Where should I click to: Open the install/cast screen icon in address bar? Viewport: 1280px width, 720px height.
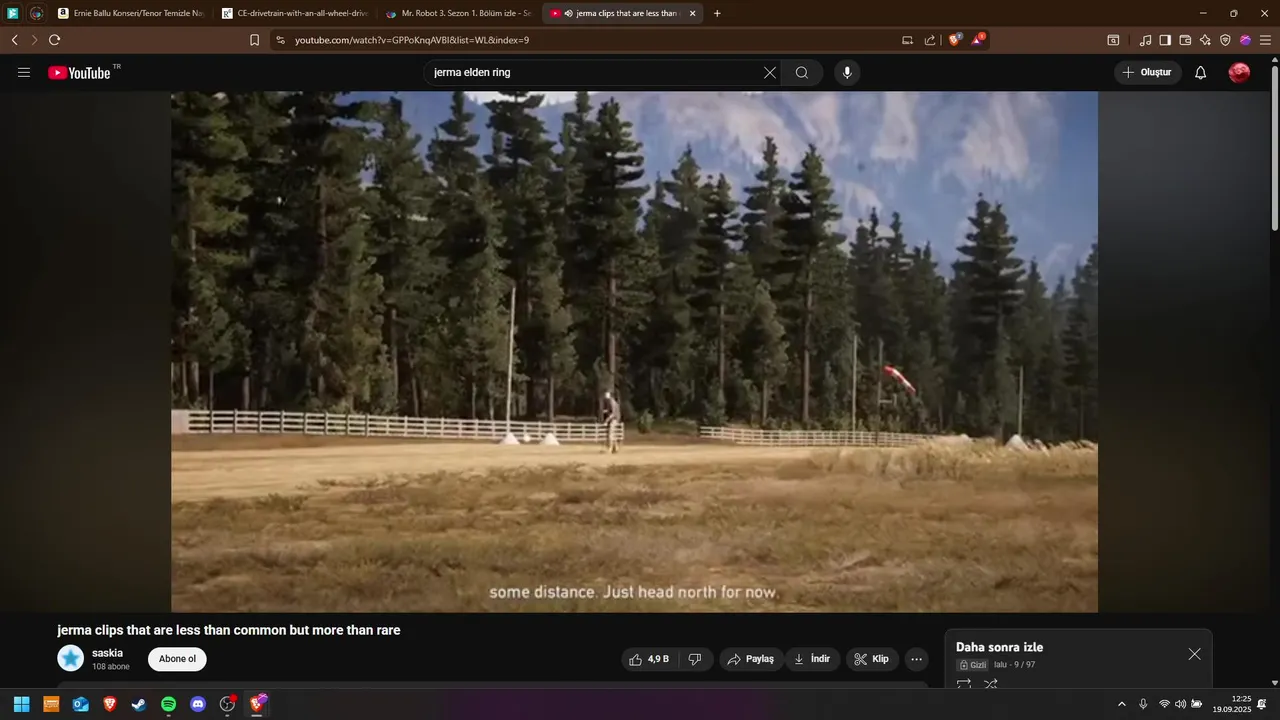point(907,40)
